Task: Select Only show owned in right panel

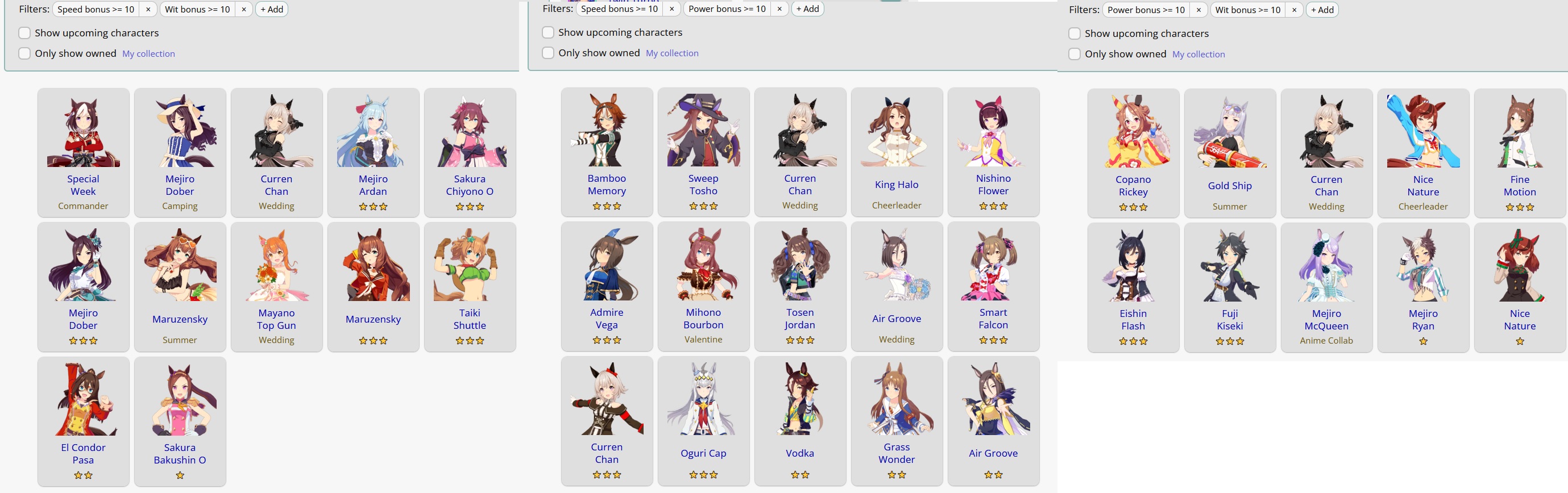Action: tap(1075, 54)
